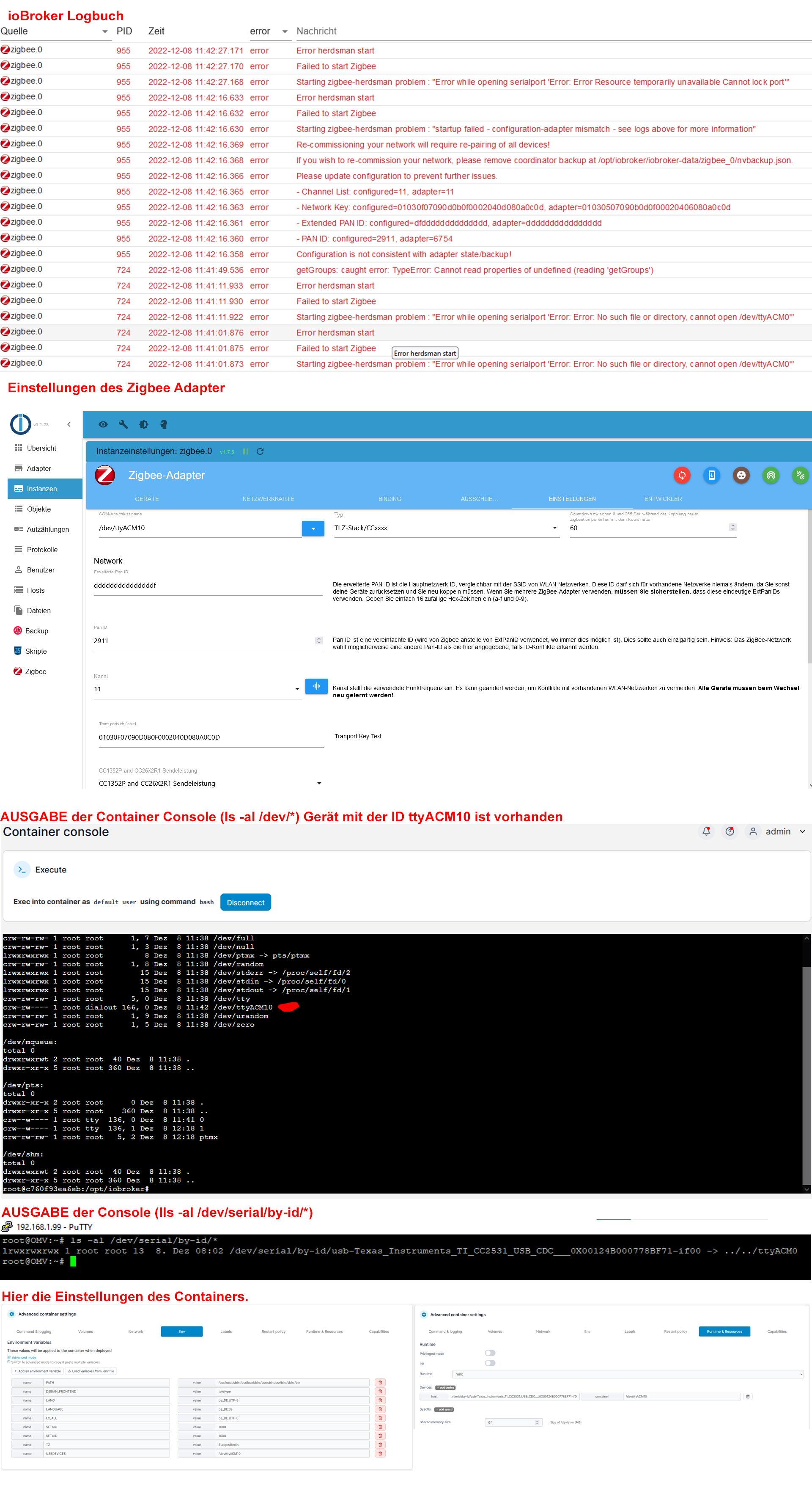Click the Advanced mode link in Environment variables
This screenshot has width=812, height=1502.
point(24,1357)
